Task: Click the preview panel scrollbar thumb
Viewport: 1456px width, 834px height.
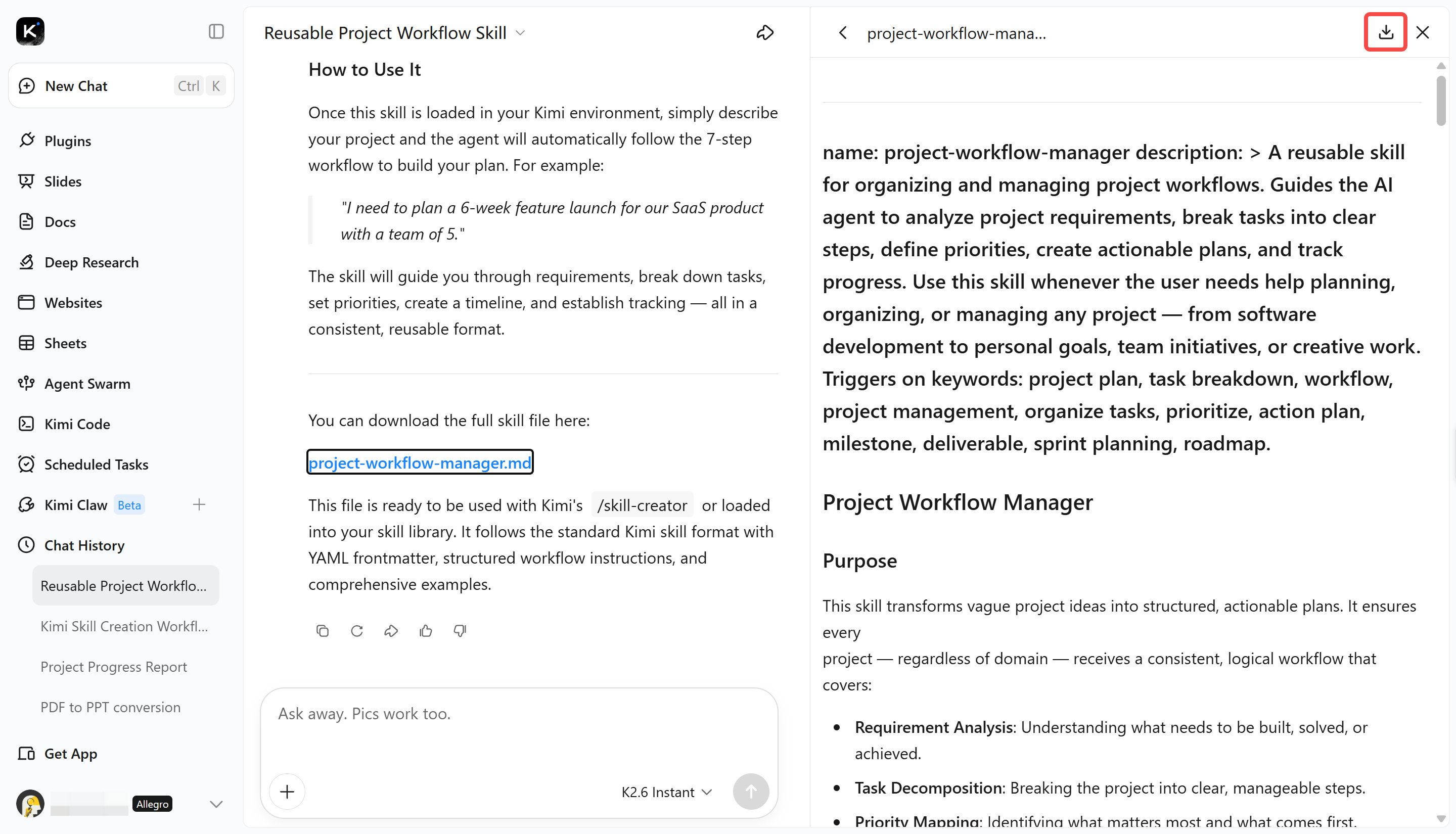Action: pyautogui.click(x=1442, y=100)
